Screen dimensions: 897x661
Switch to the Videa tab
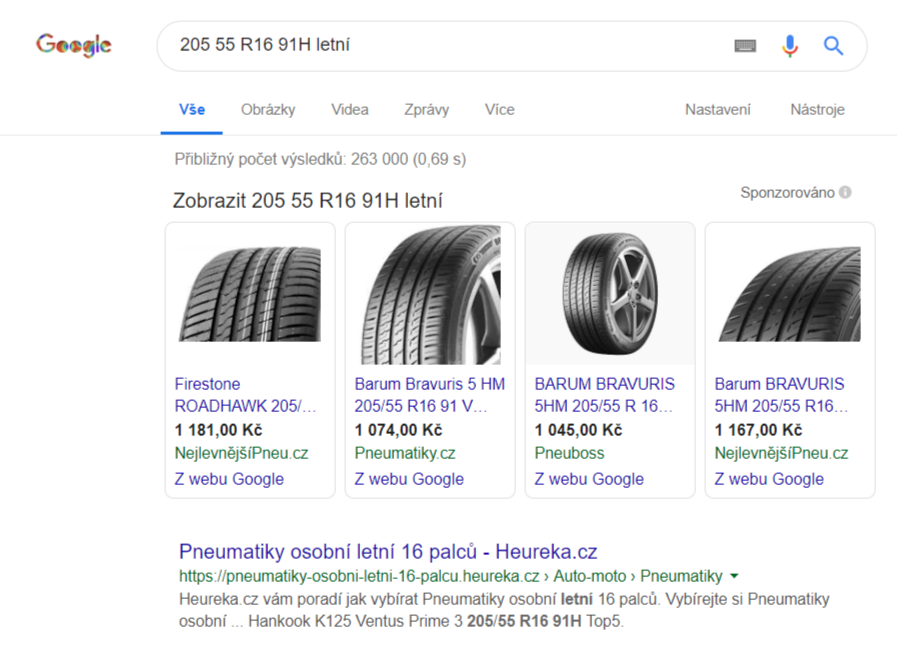(350, 110)
